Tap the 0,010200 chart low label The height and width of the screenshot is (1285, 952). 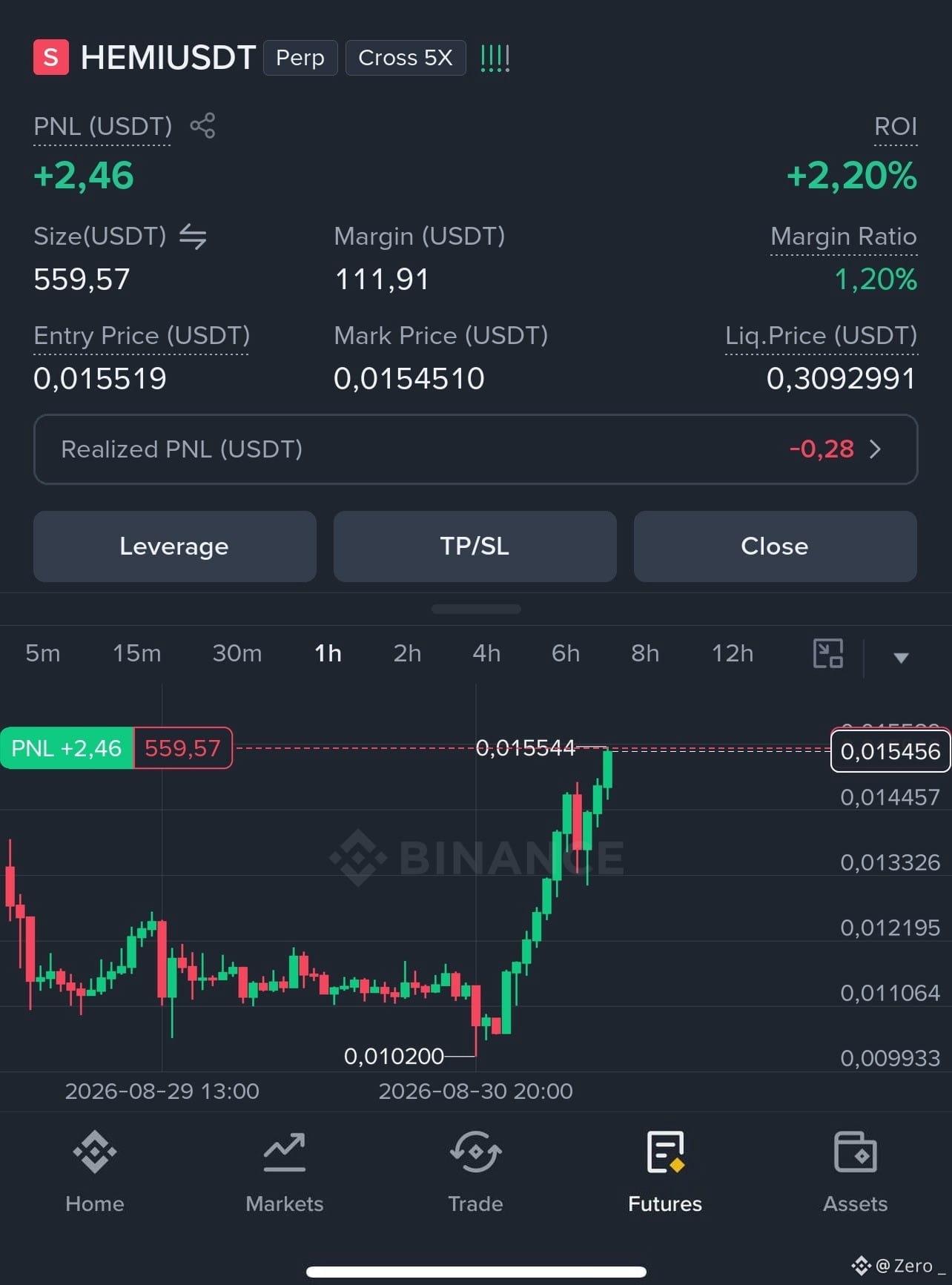pos(394,1056)
